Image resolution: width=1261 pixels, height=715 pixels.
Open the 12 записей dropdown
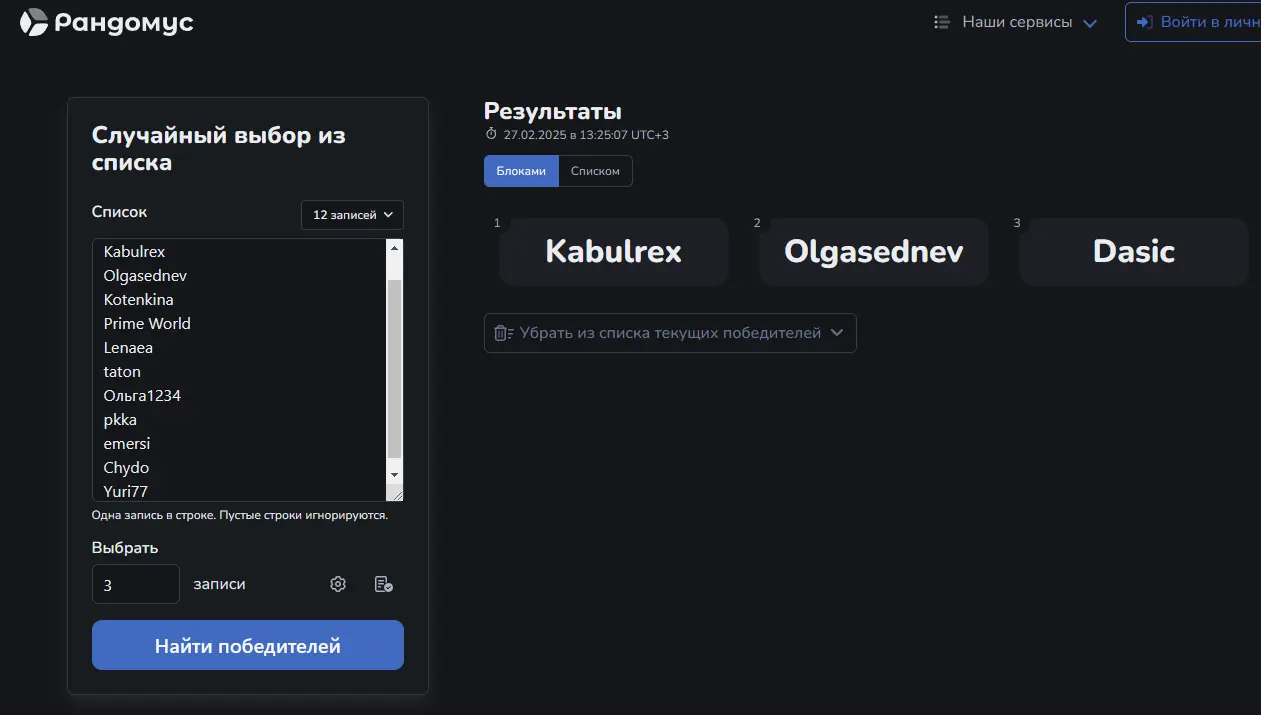(352, 215)
